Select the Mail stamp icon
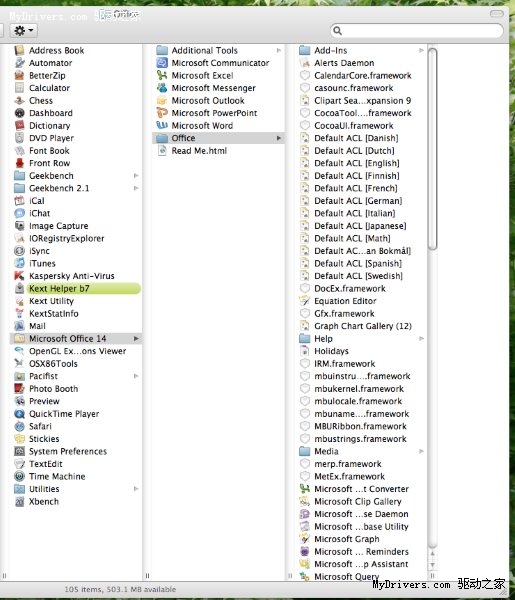515x600 pixels. [x=19, y=326]
